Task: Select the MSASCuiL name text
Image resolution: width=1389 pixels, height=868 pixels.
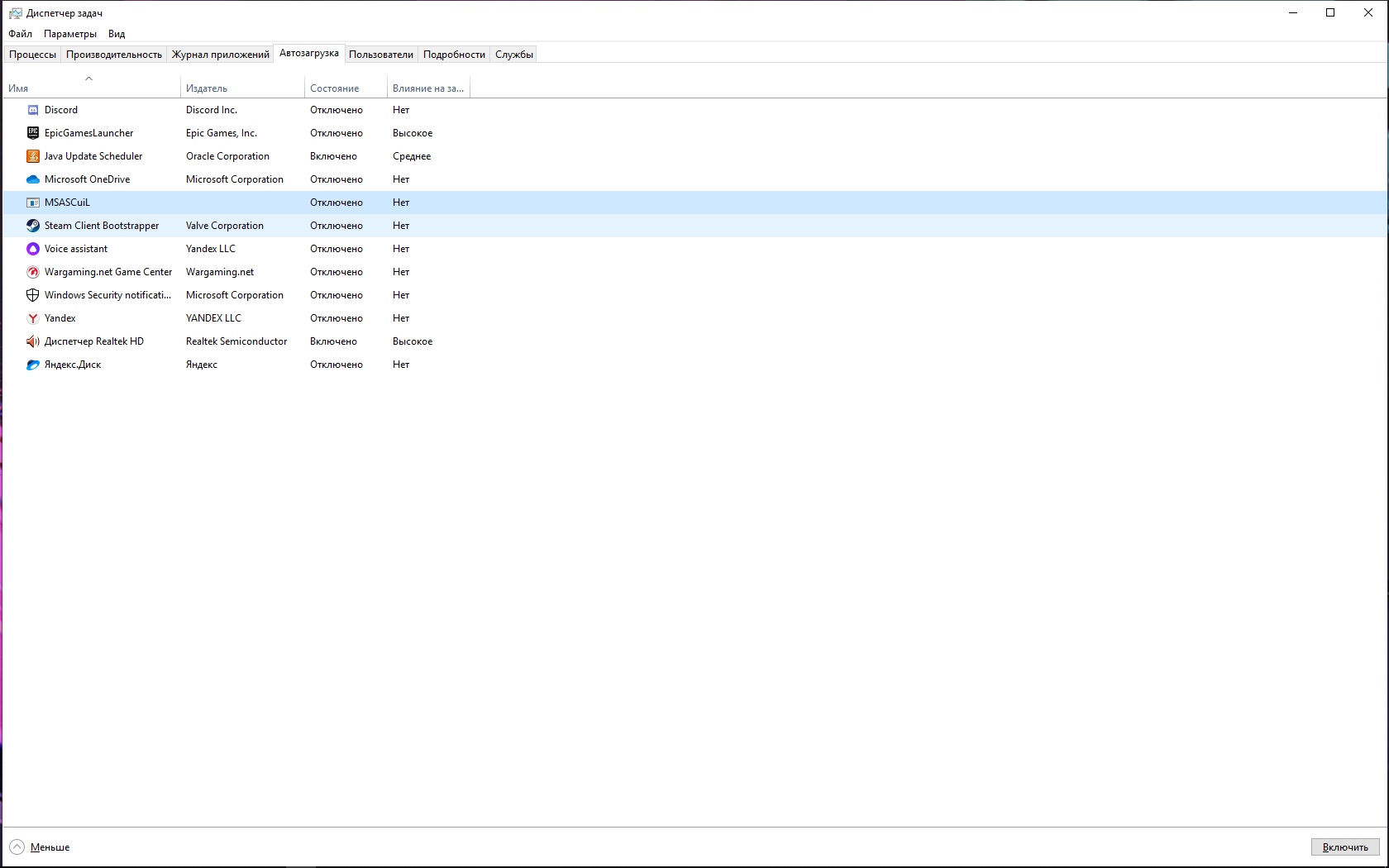Action: [67, 203]
